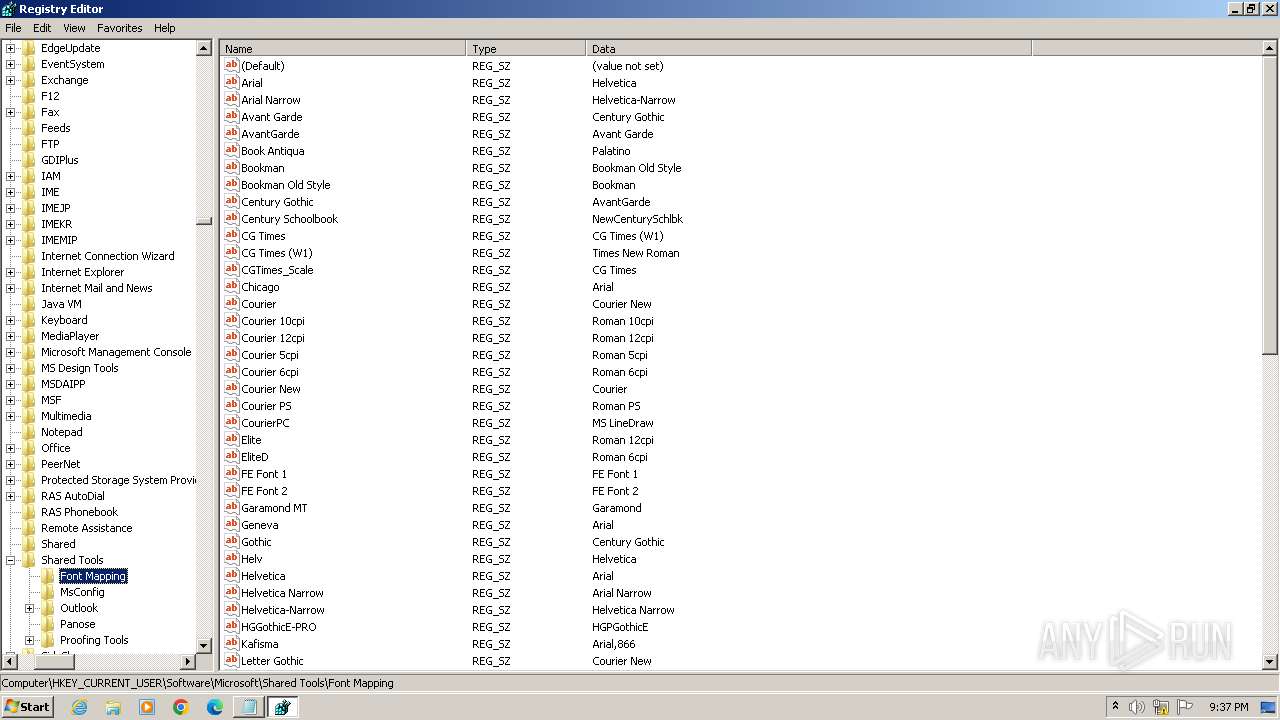
Task: Click the Action Center flag tray icon
Action: pyautogui.click(x=1185, y=707)
